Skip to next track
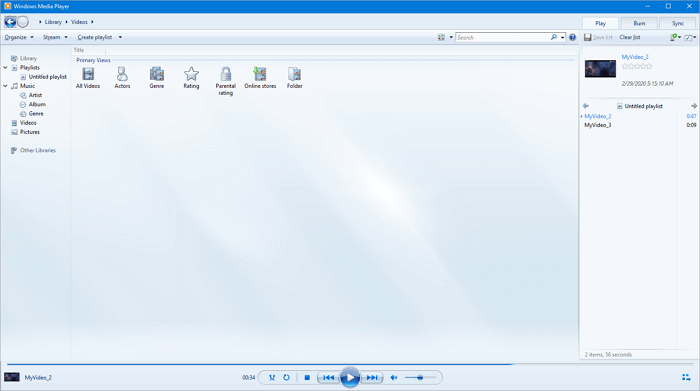Viewport: 700px width, 391px height. tap(372, 378)
